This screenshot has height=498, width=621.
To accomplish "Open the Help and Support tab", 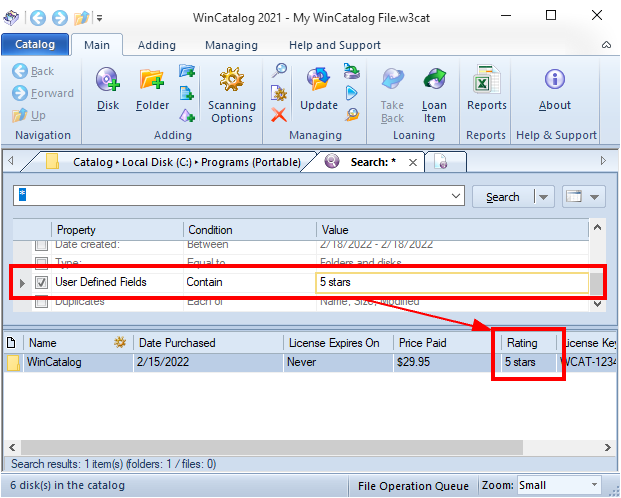I will click(x=334, y=45).
